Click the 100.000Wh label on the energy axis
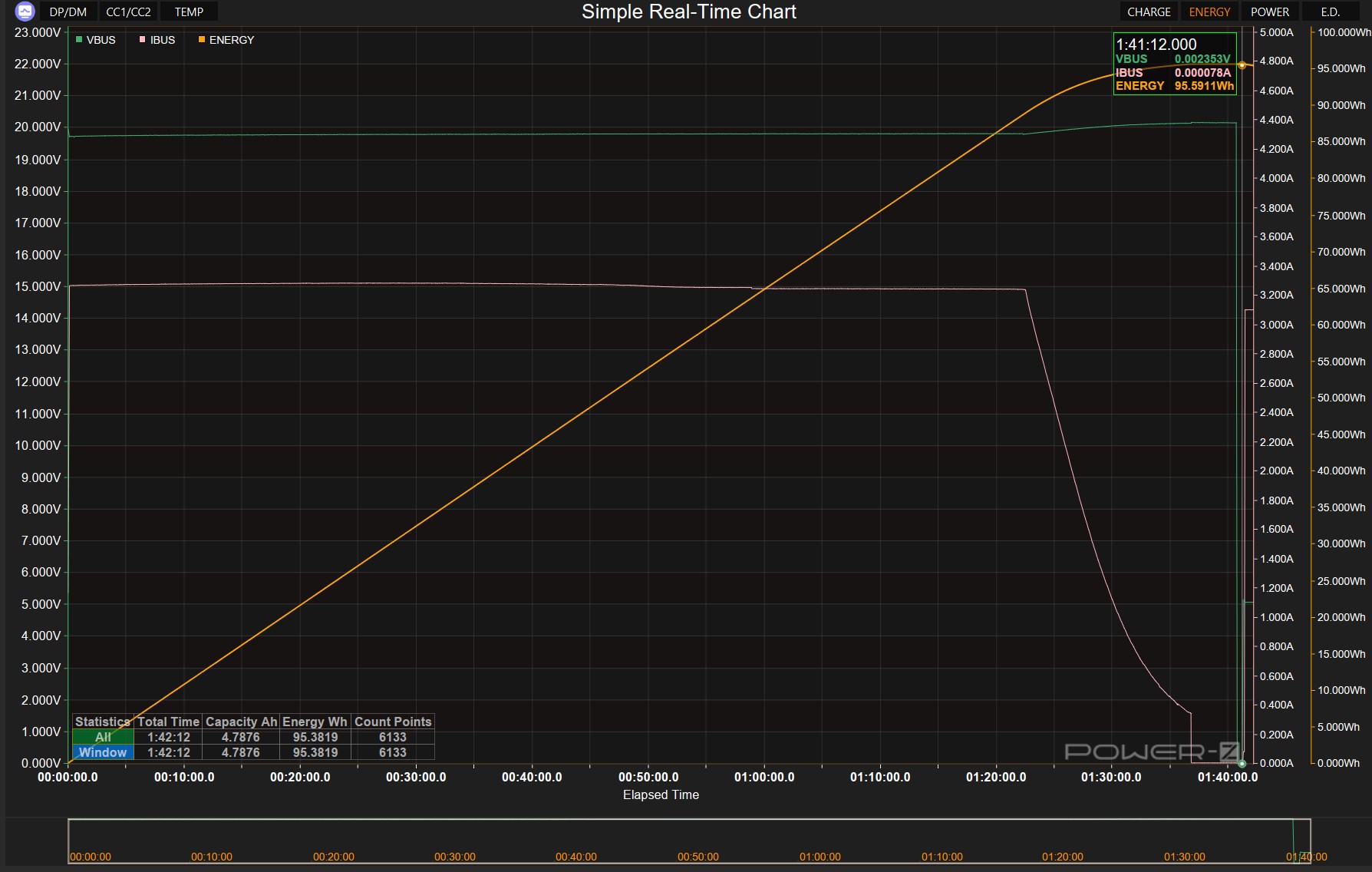 pos(1344,32)
